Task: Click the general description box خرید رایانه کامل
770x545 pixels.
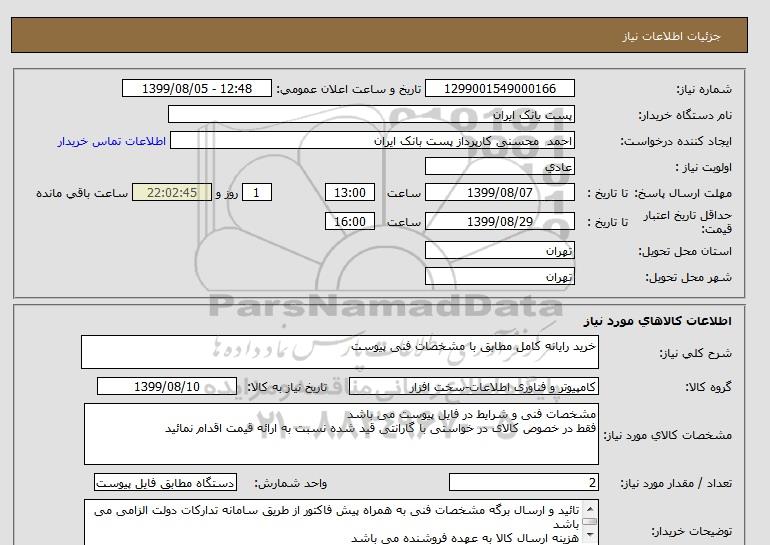Action: [x=340, y=352]
